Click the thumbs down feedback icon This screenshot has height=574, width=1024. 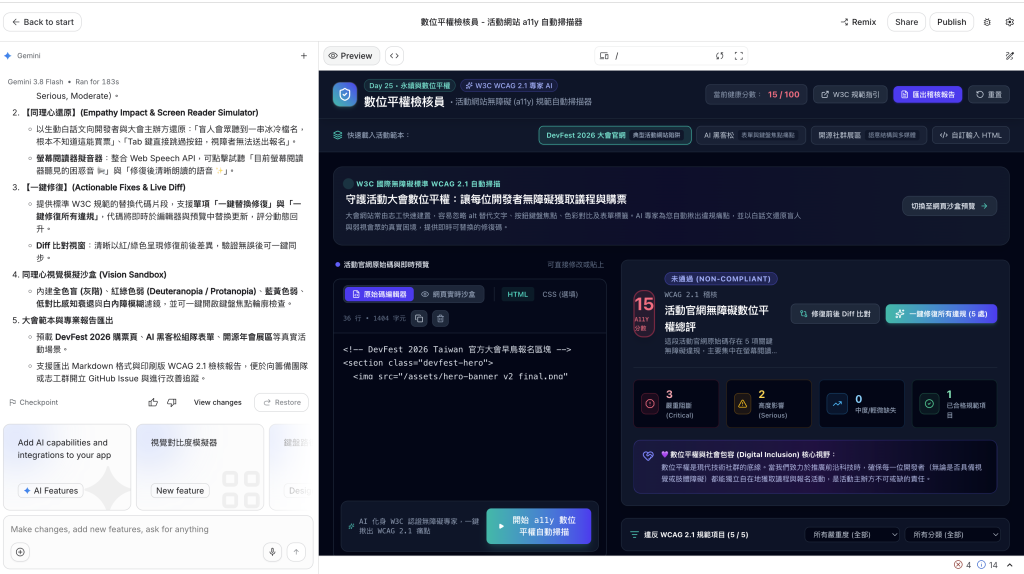172,402
